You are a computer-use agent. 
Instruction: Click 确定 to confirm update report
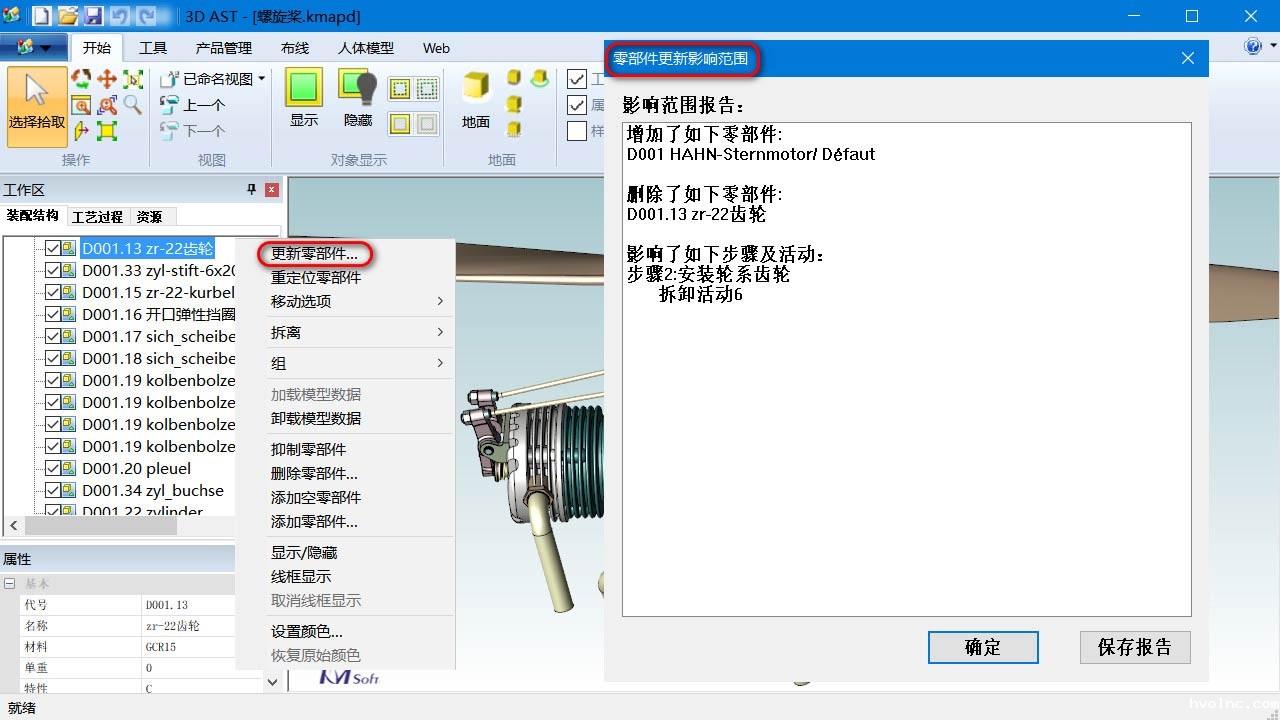coord(983,647)
